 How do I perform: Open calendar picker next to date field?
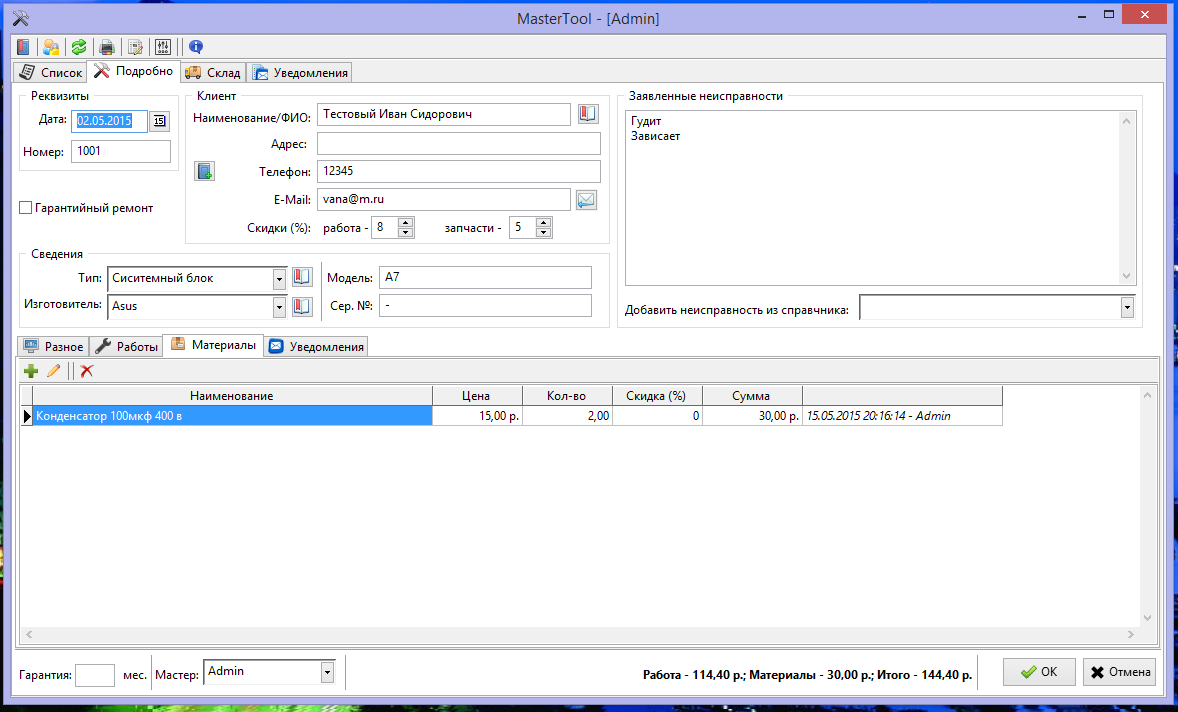coord(159,121)
